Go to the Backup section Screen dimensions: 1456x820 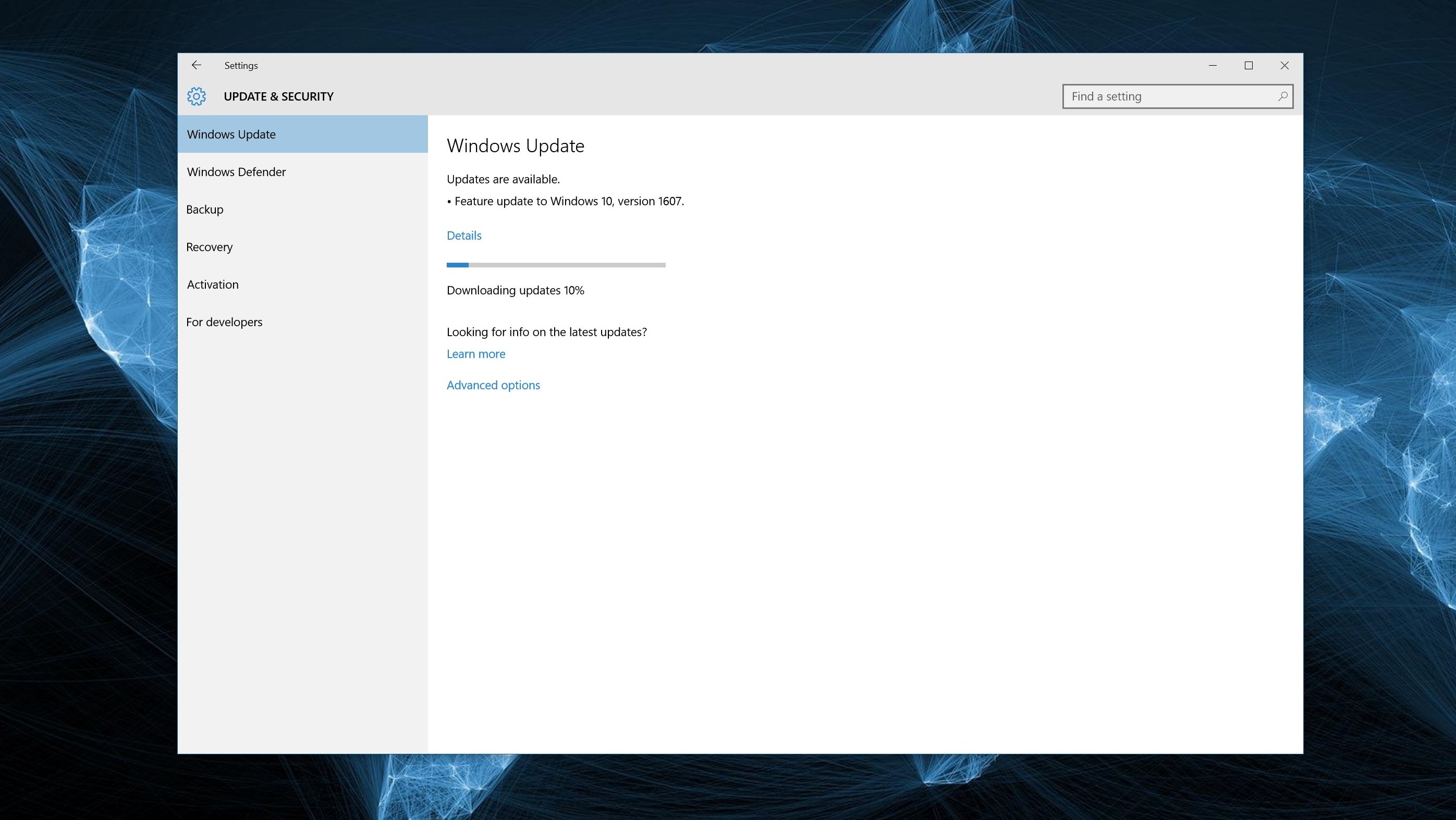click(204, 210)
